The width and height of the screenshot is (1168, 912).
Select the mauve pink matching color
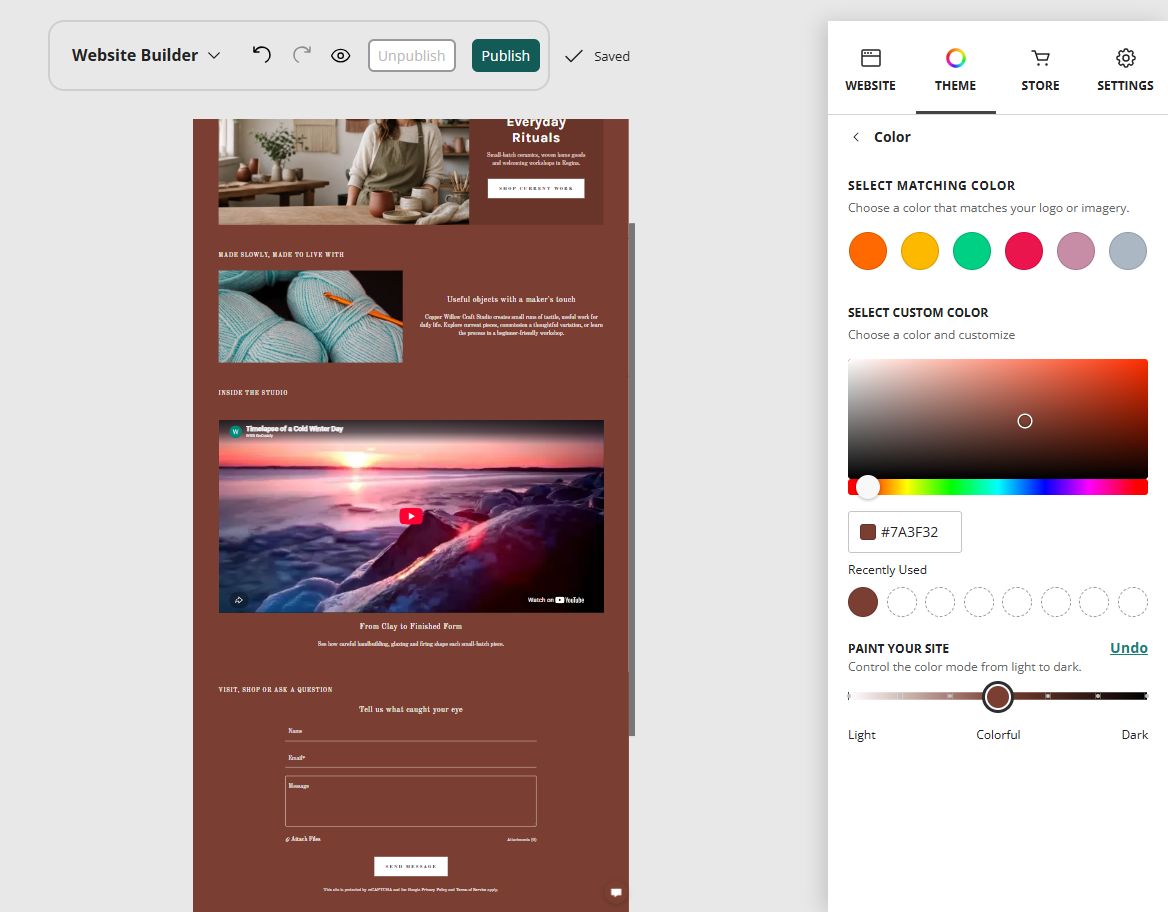click(x=1076, y=250)
